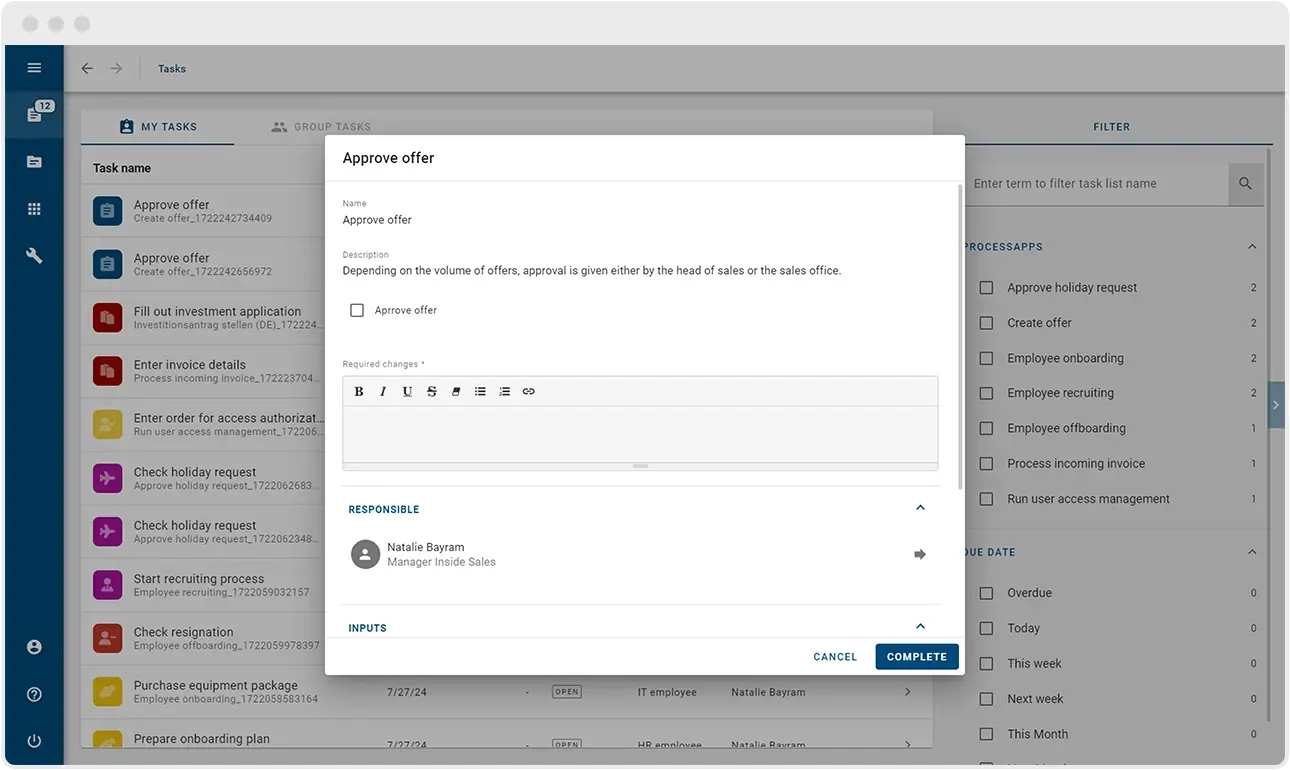Switch to the Group Tasks tab

tap(321, 127)
